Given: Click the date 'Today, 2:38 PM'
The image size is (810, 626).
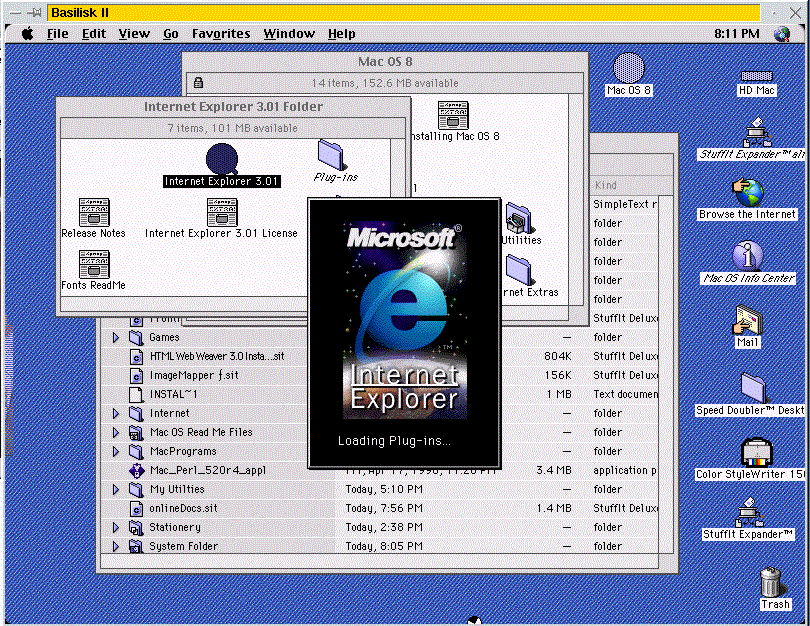Looking at the screenshot, I should (384, 527).
